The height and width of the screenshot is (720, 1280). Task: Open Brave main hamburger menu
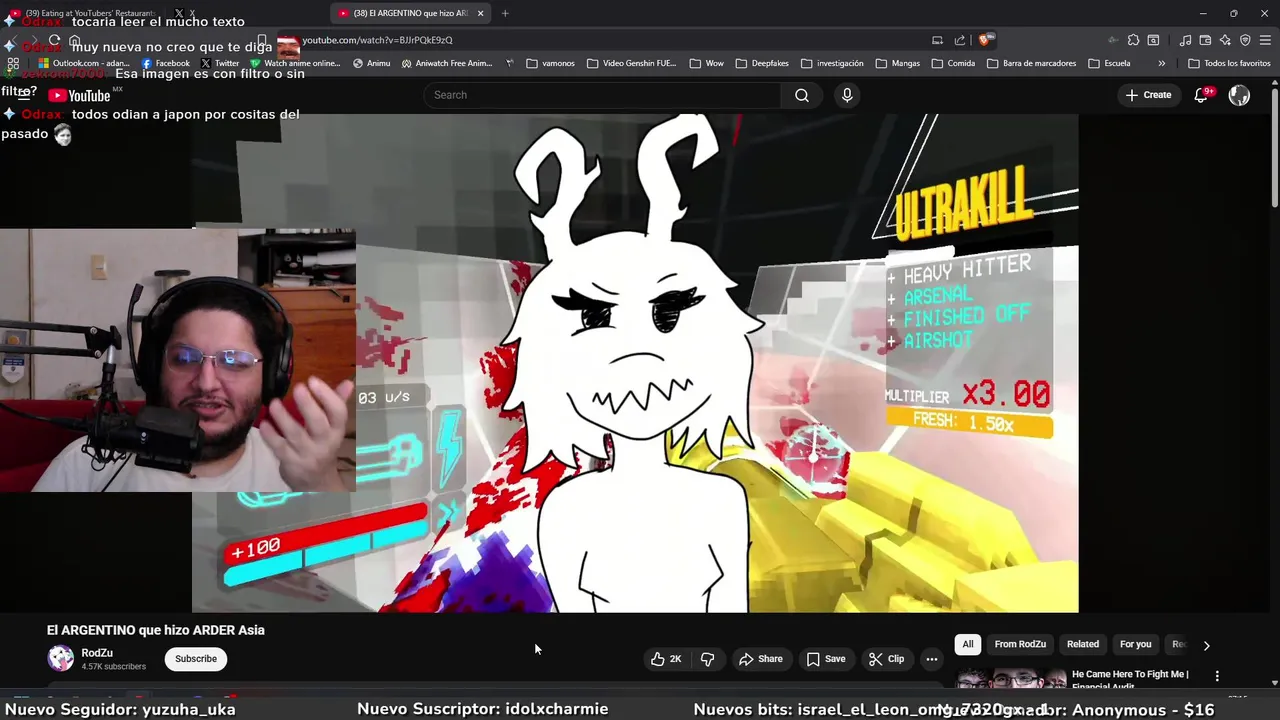point(1265,40)
